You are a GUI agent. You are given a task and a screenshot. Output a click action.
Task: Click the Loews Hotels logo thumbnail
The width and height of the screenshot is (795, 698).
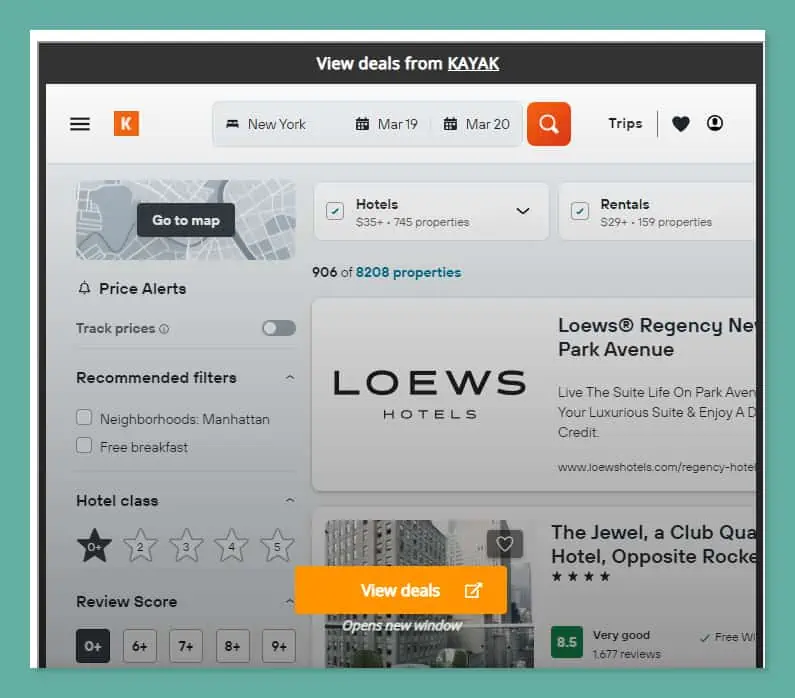(429, 394)
